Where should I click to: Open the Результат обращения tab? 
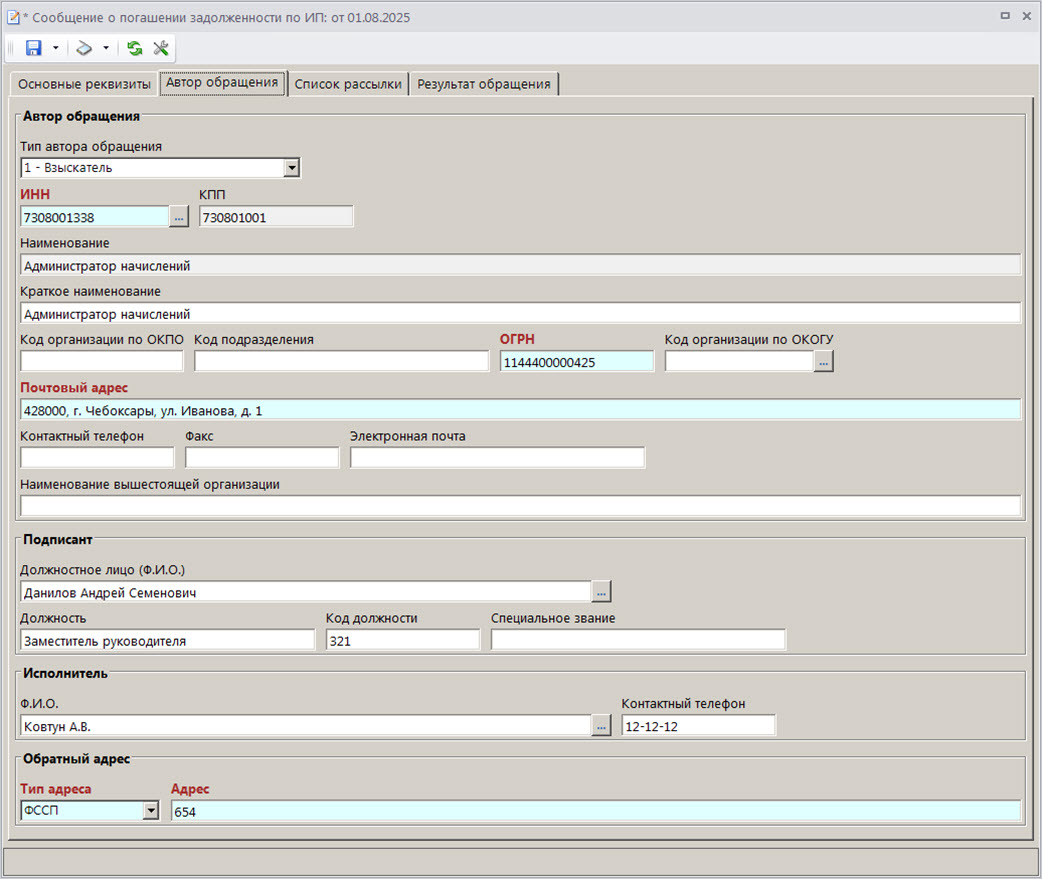click(484, 84)
